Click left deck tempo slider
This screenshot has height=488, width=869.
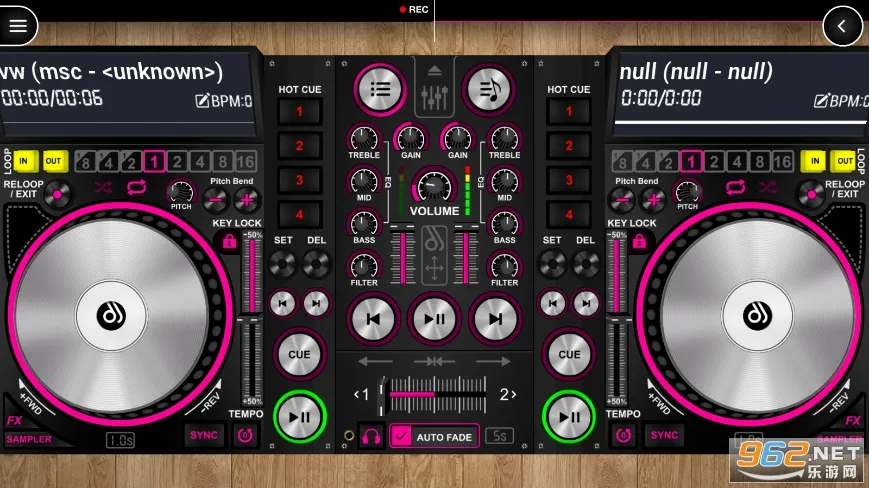coord(252,319)
